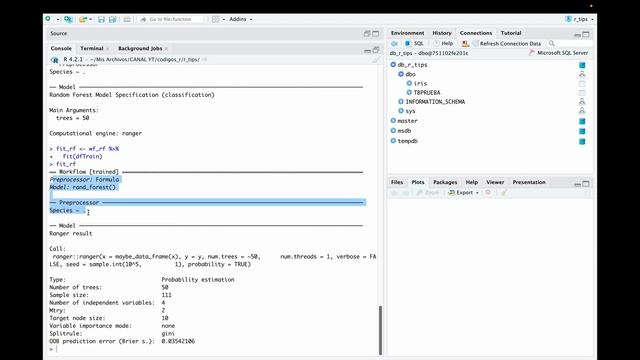
Task: Click the database icon on msdb row
Action: point(582,131)
